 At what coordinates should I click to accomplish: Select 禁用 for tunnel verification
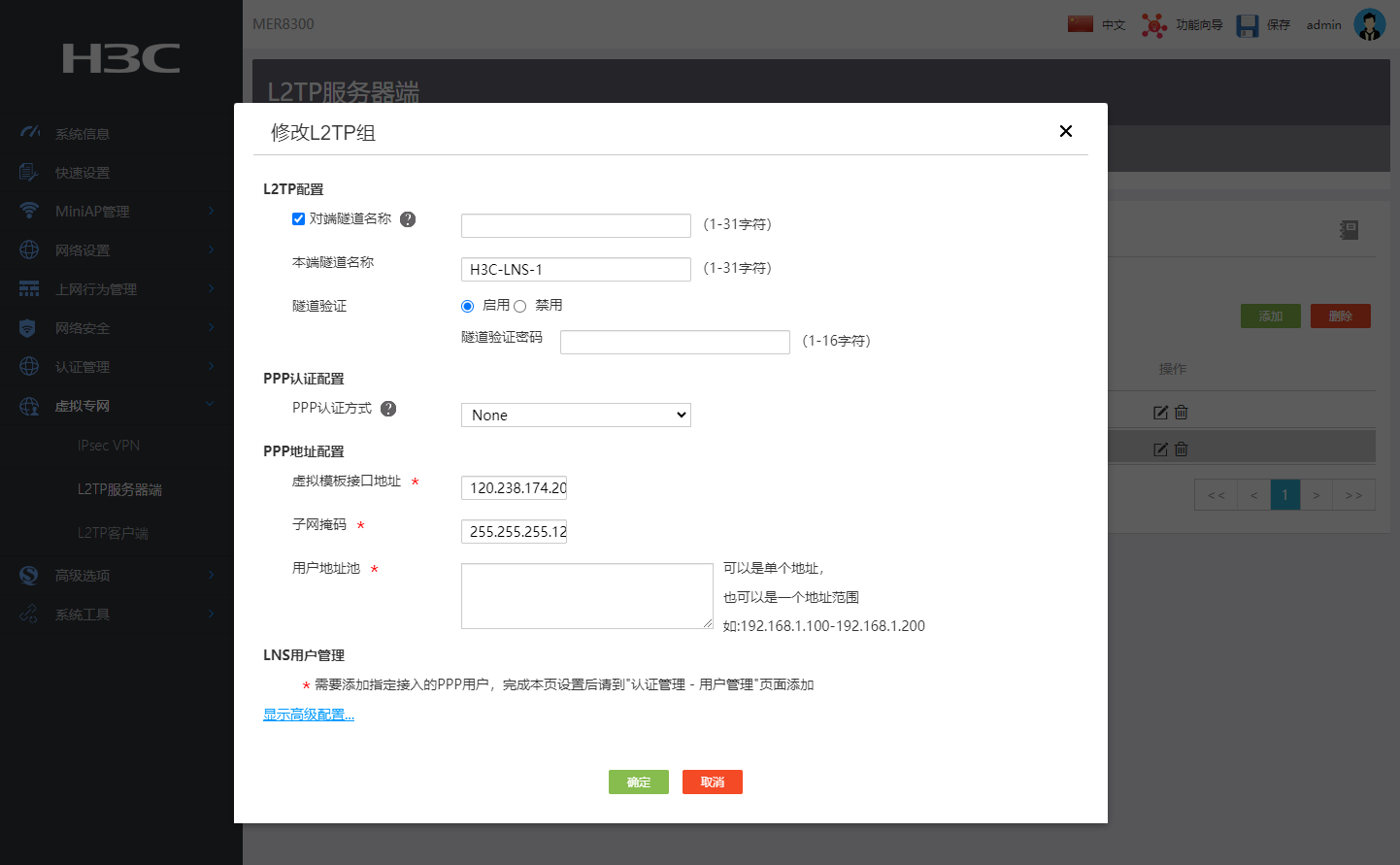point(520,306)
